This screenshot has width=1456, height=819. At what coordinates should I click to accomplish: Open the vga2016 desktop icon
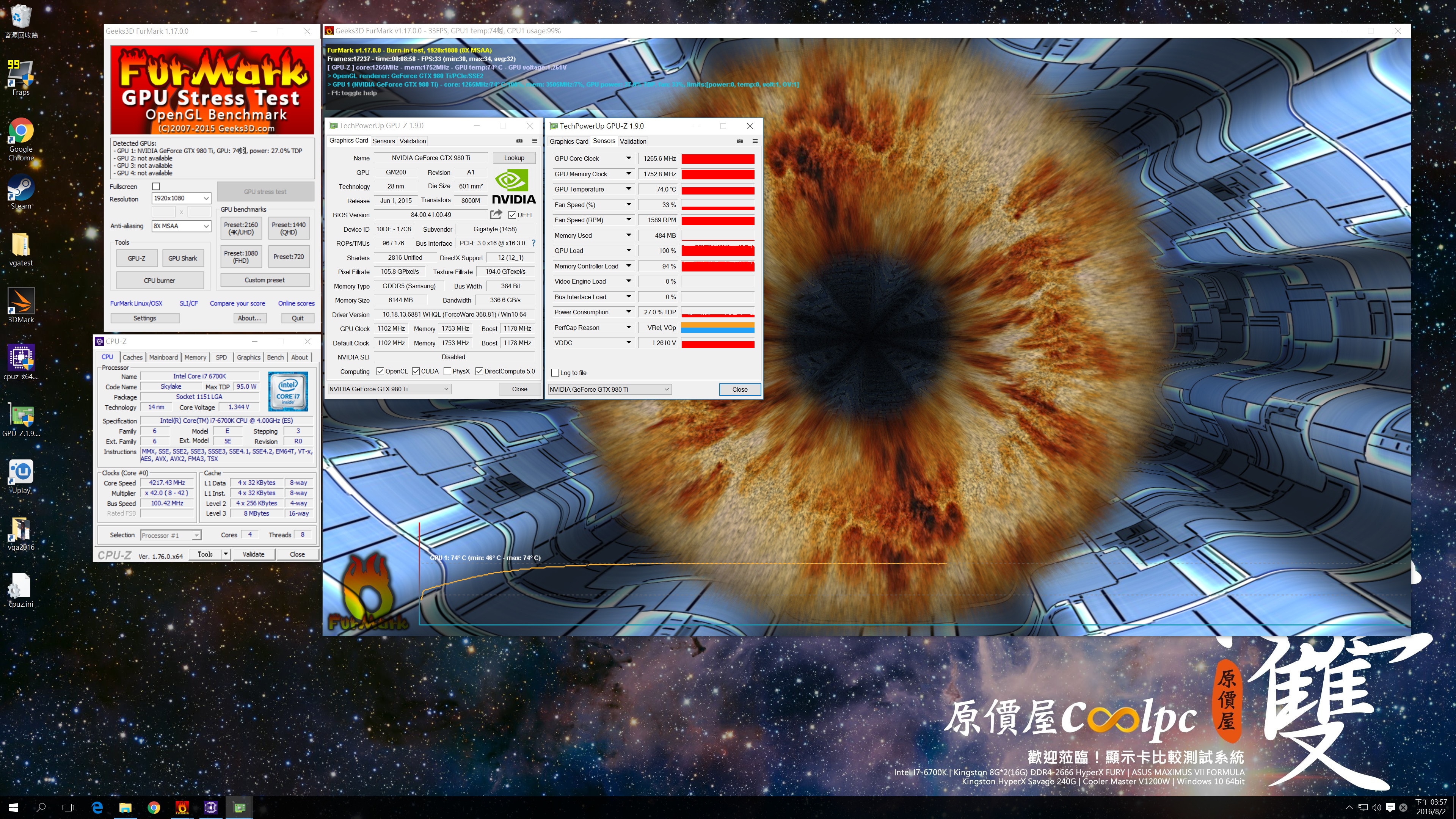point(21,533)
